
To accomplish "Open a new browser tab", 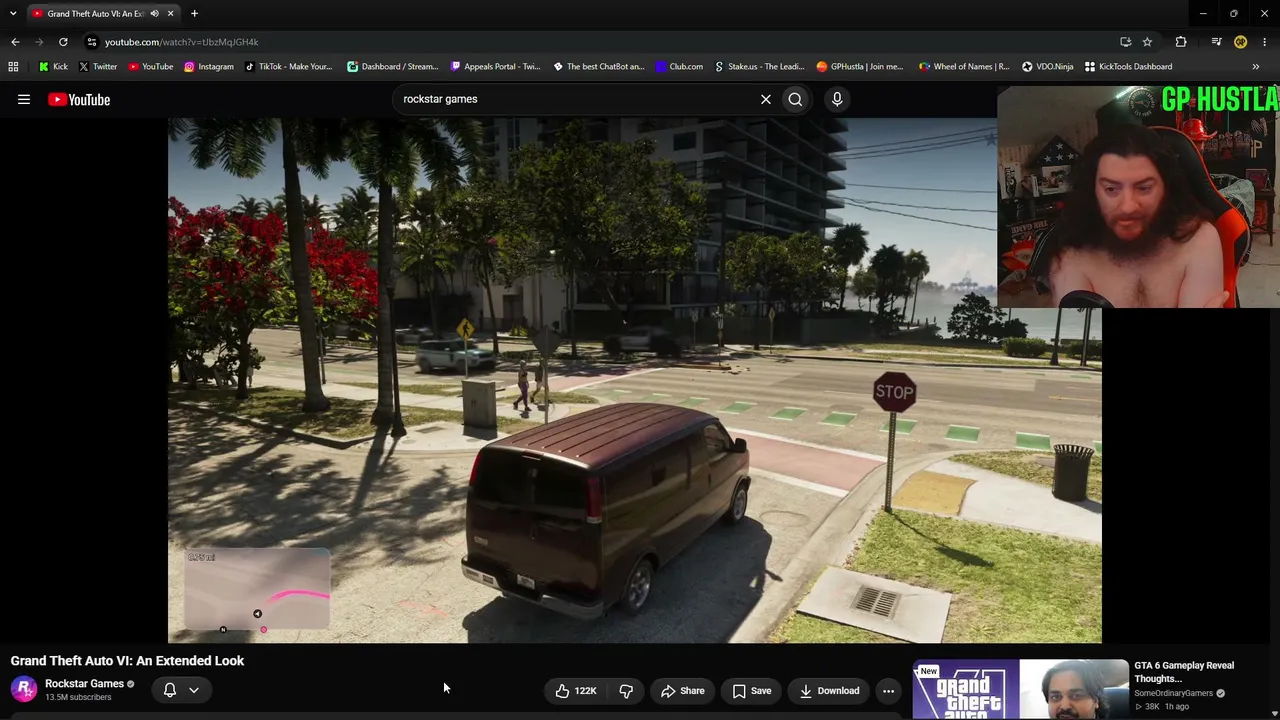I will [194, 14].
